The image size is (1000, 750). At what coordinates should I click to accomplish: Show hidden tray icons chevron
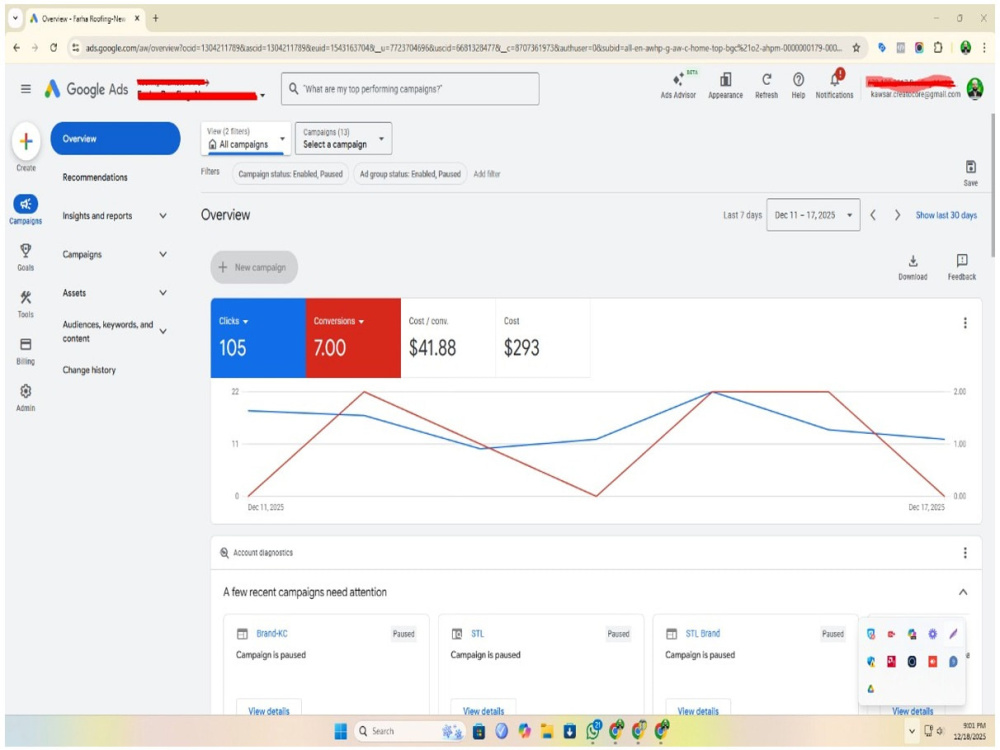(x=911, y=731)
